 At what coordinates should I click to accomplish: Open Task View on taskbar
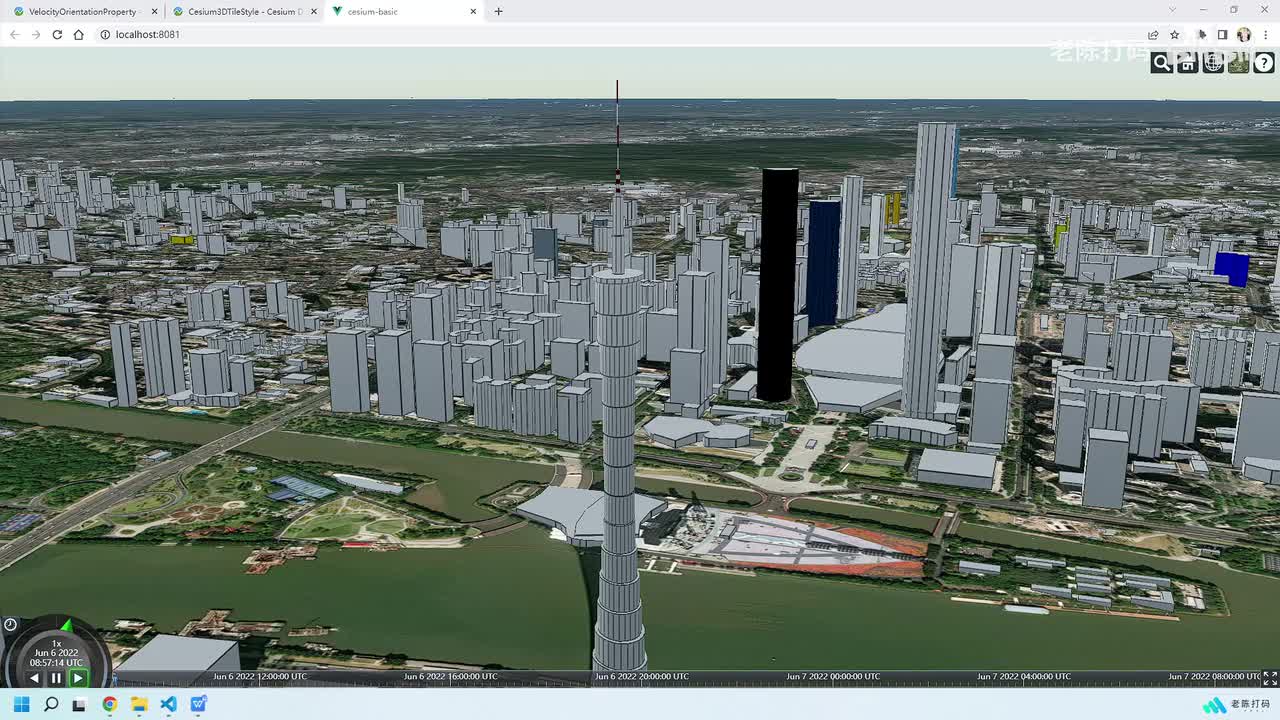pyautogui.click(x=80, y=704)
